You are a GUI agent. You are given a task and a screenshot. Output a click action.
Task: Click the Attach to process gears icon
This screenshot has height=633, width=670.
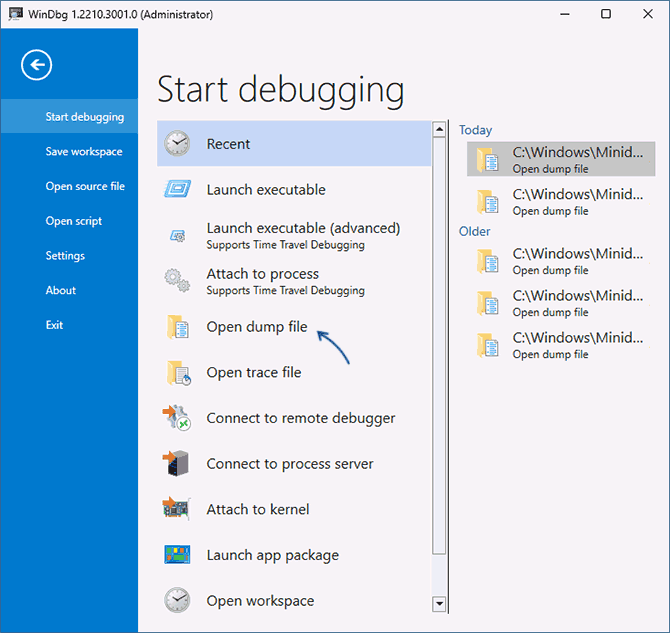pos(177,281)
